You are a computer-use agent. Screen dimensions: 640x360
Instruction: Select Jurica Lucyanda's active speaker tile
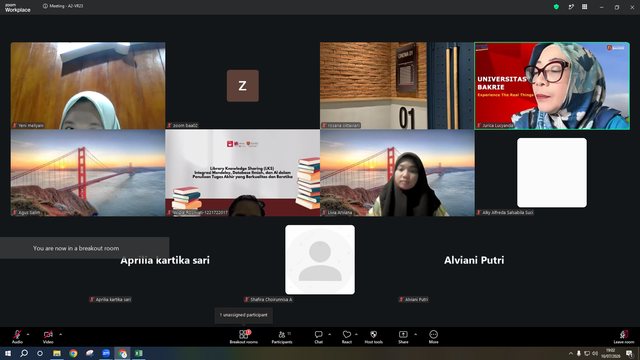(552, 86)
